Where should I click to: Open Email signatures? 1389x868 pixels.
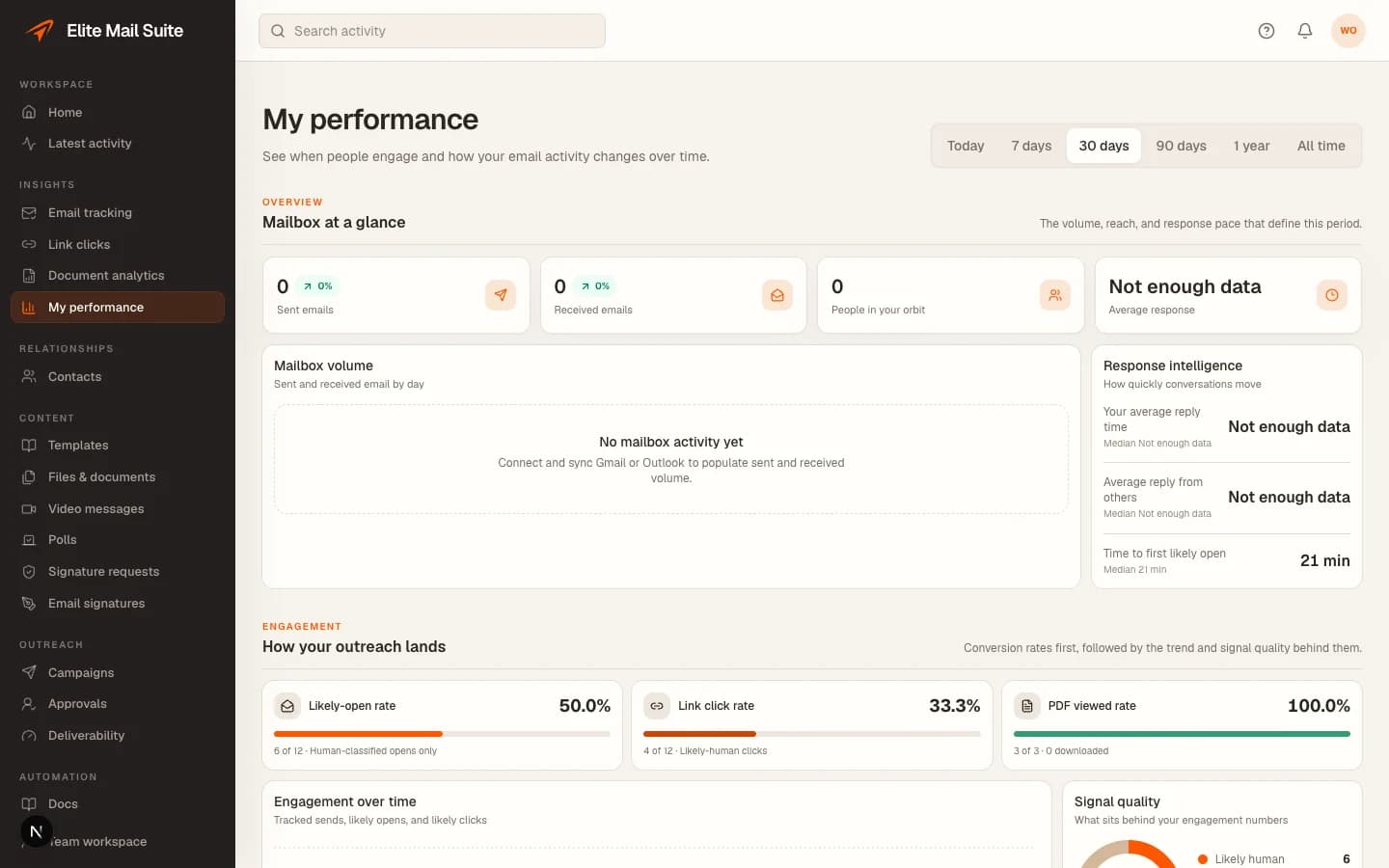click(118, 604)
